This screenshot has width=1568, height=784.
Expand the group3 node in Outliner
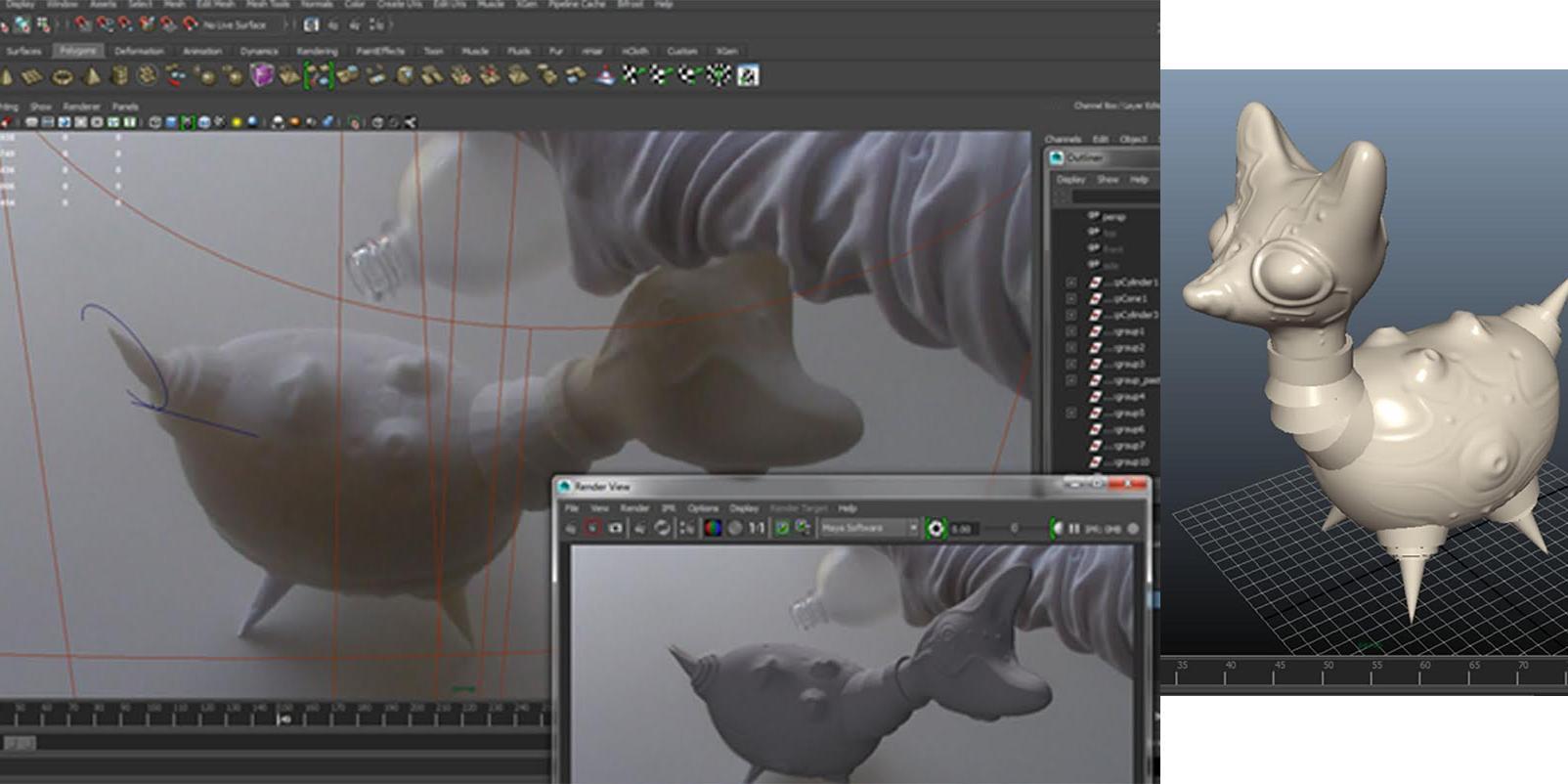coord(1071,364)
